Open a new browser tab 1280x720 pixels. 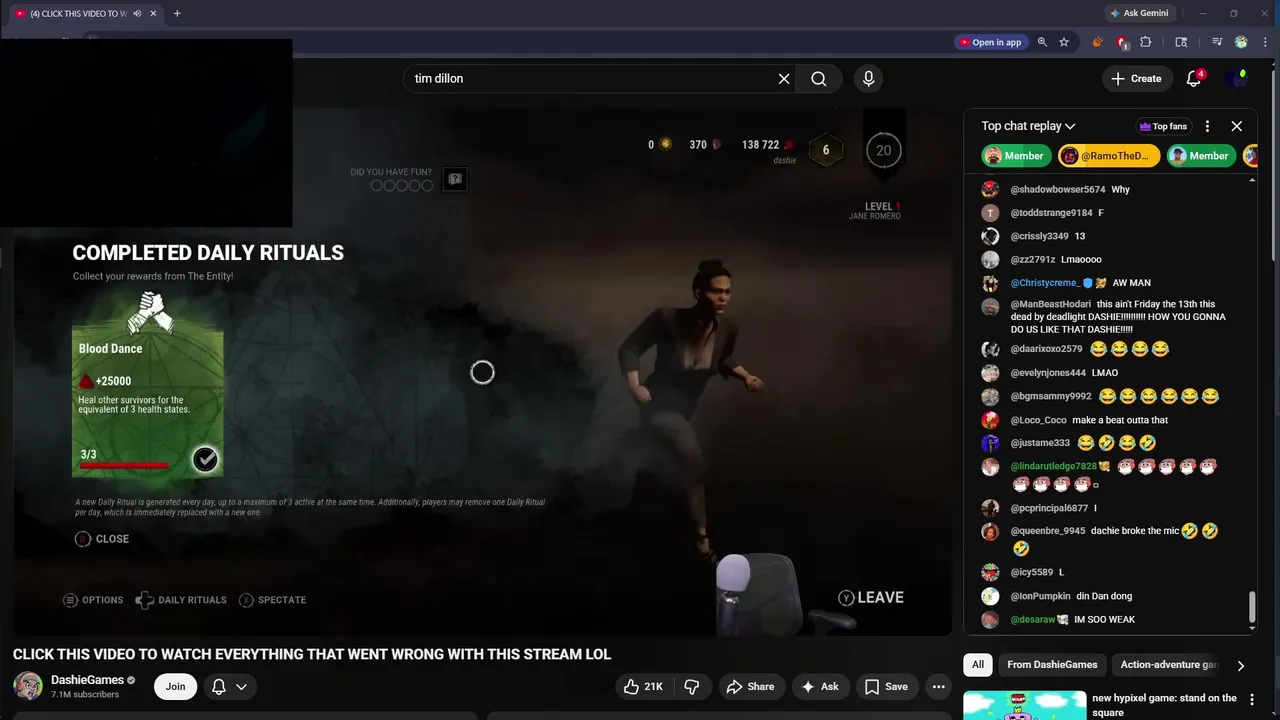point(177,13)
